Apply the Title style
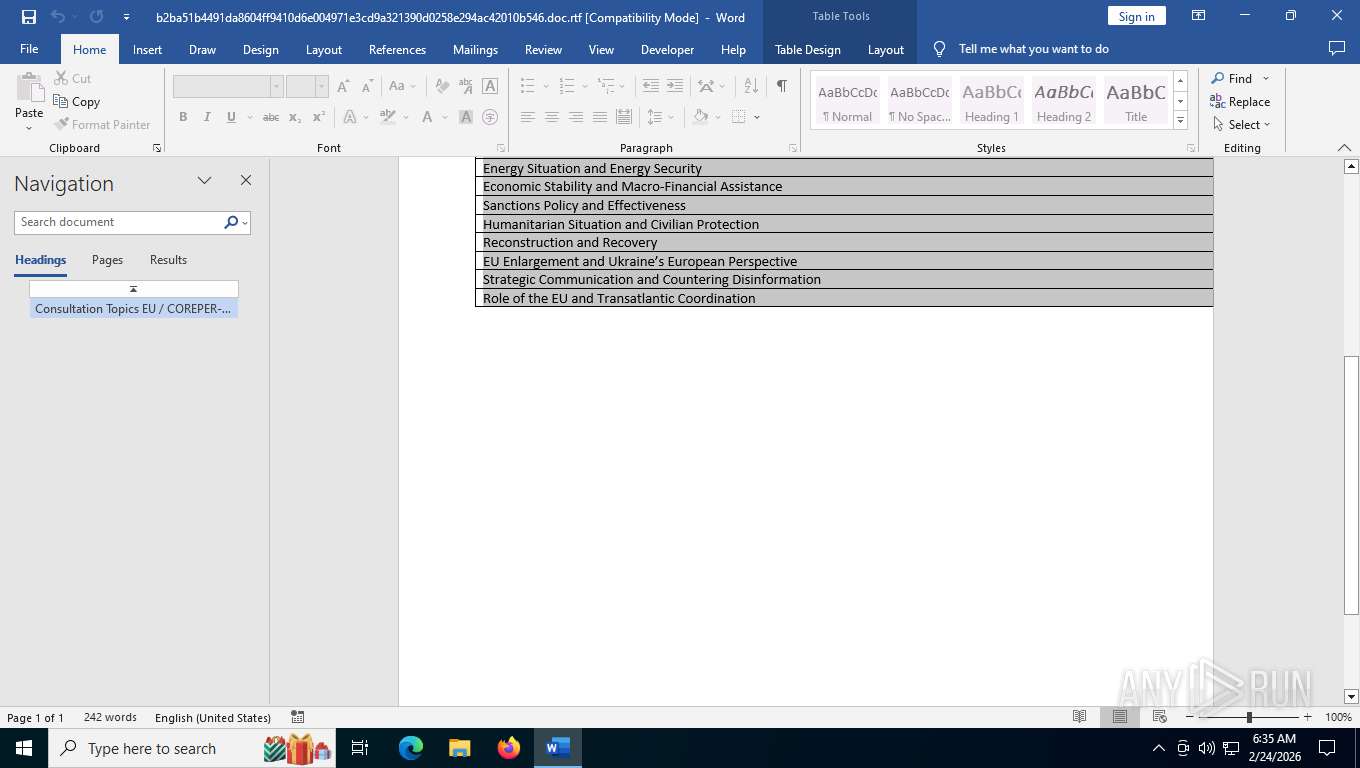The width and height of the screenshot is (1360, 768). tap(1135, 101)
